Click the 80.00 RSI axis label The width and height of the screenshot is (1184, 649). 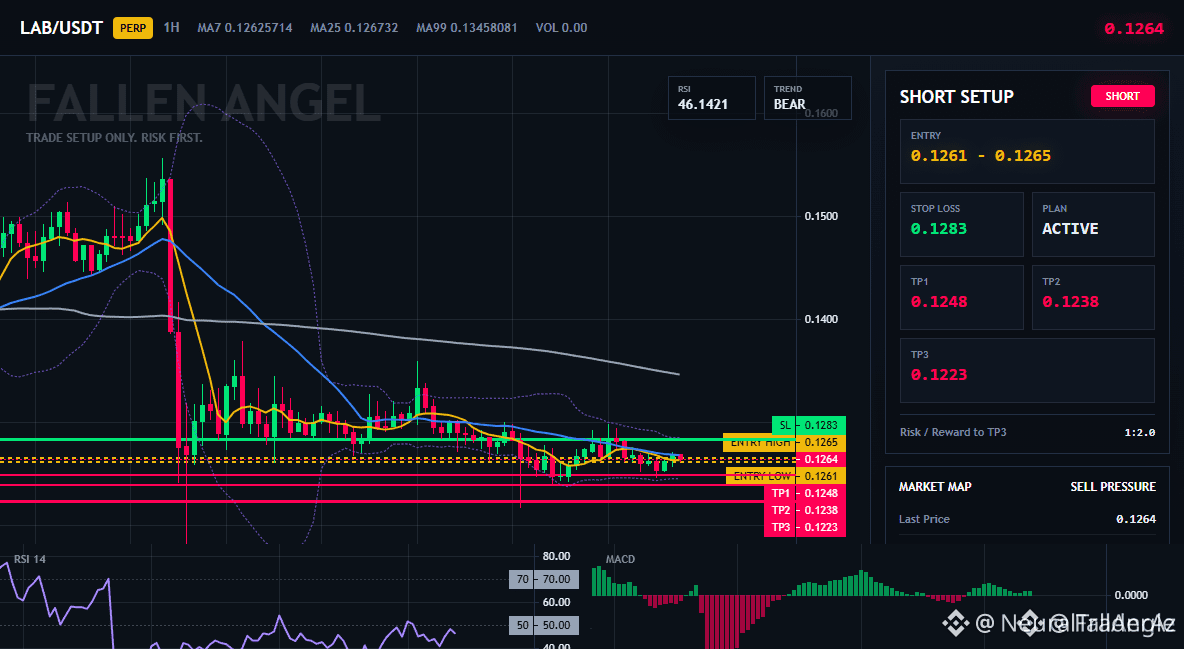557,556
